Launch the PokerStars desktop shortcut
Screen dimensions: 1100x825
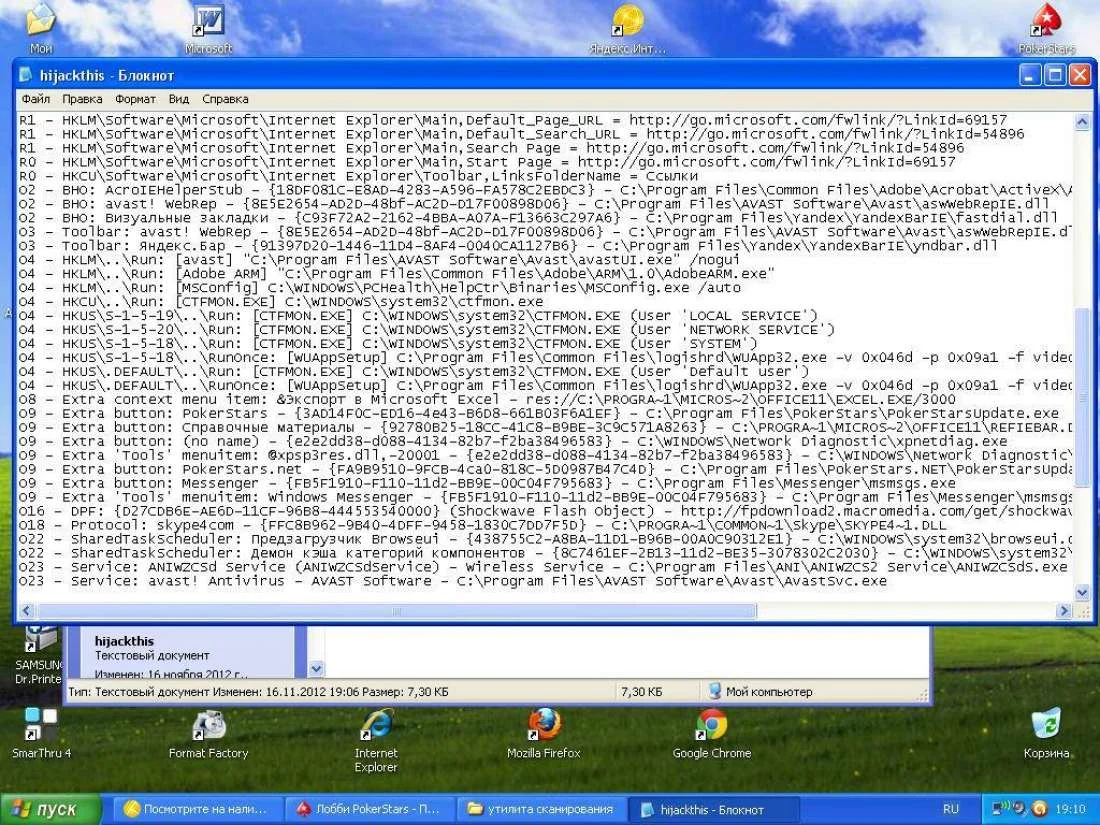tap(1047, 28)
